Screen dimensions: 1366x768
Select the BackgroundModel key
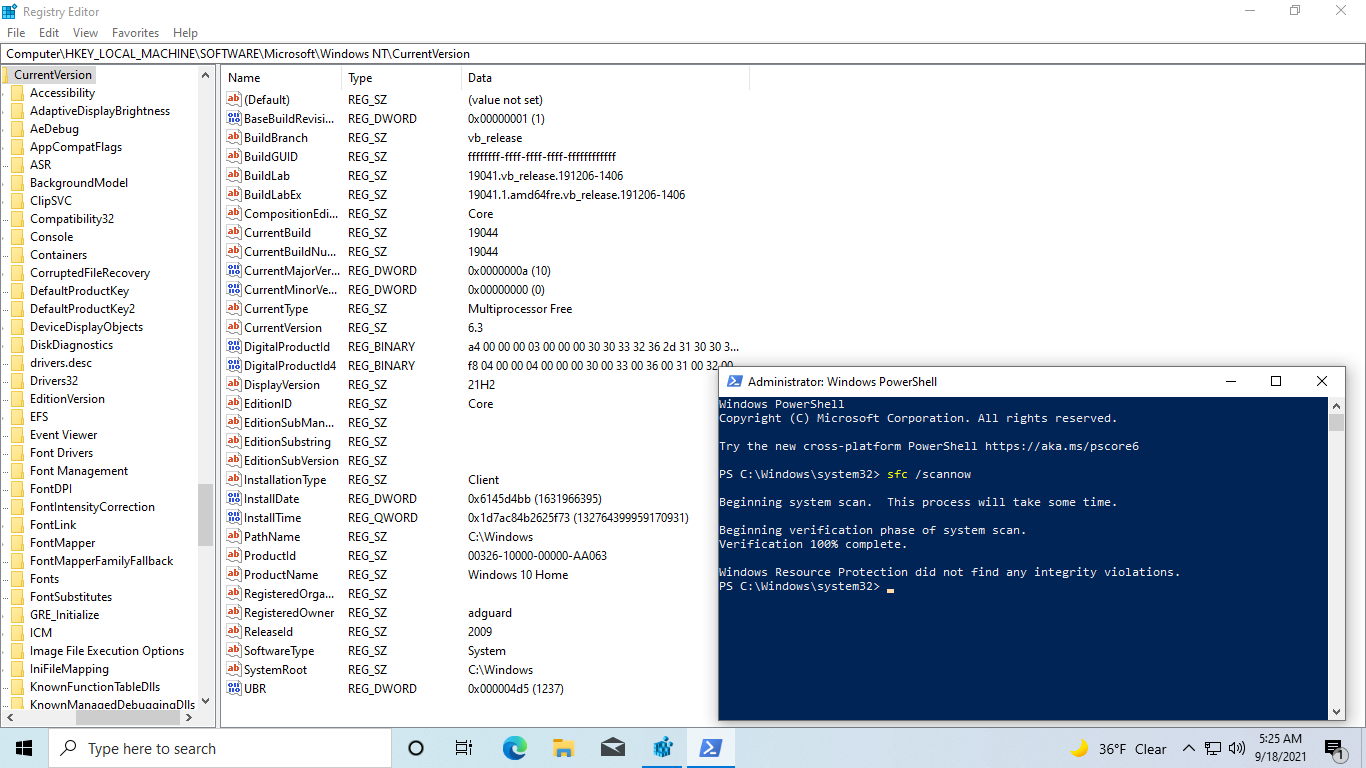click(79, 183)
